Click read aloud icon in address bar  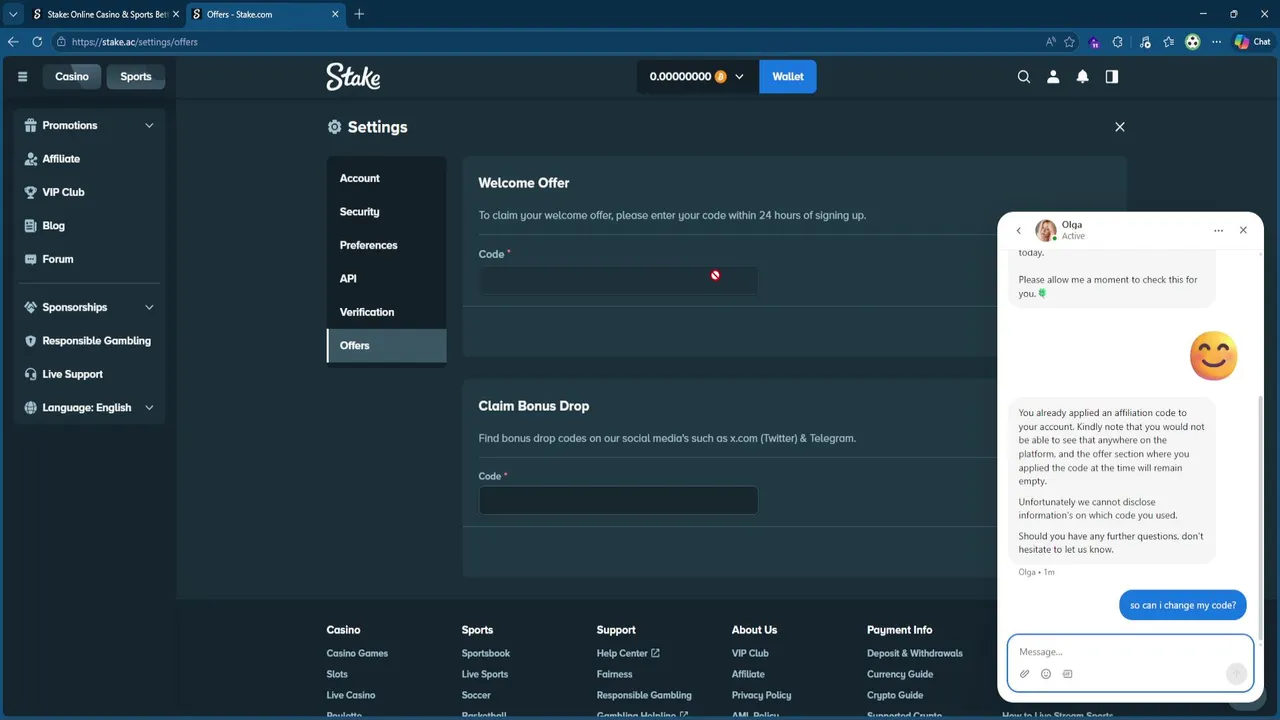point(1050,42)
